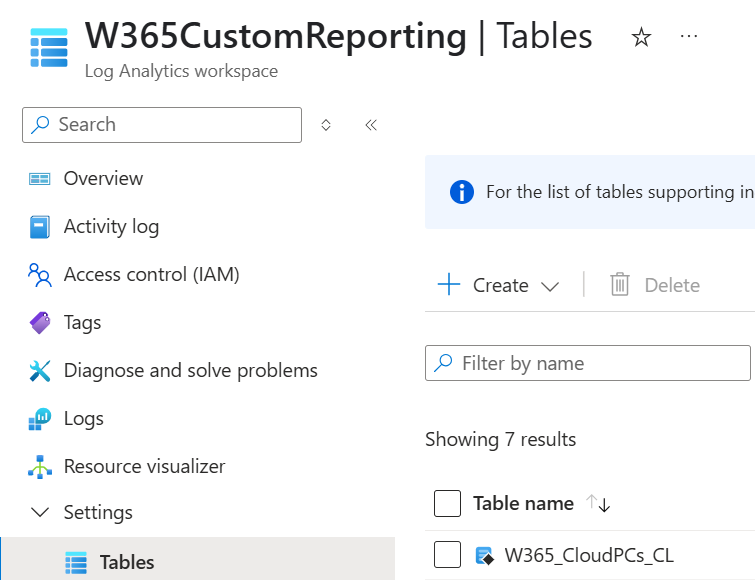Click the Filter by name field
The image size is (755, 580).
(588, 363)
